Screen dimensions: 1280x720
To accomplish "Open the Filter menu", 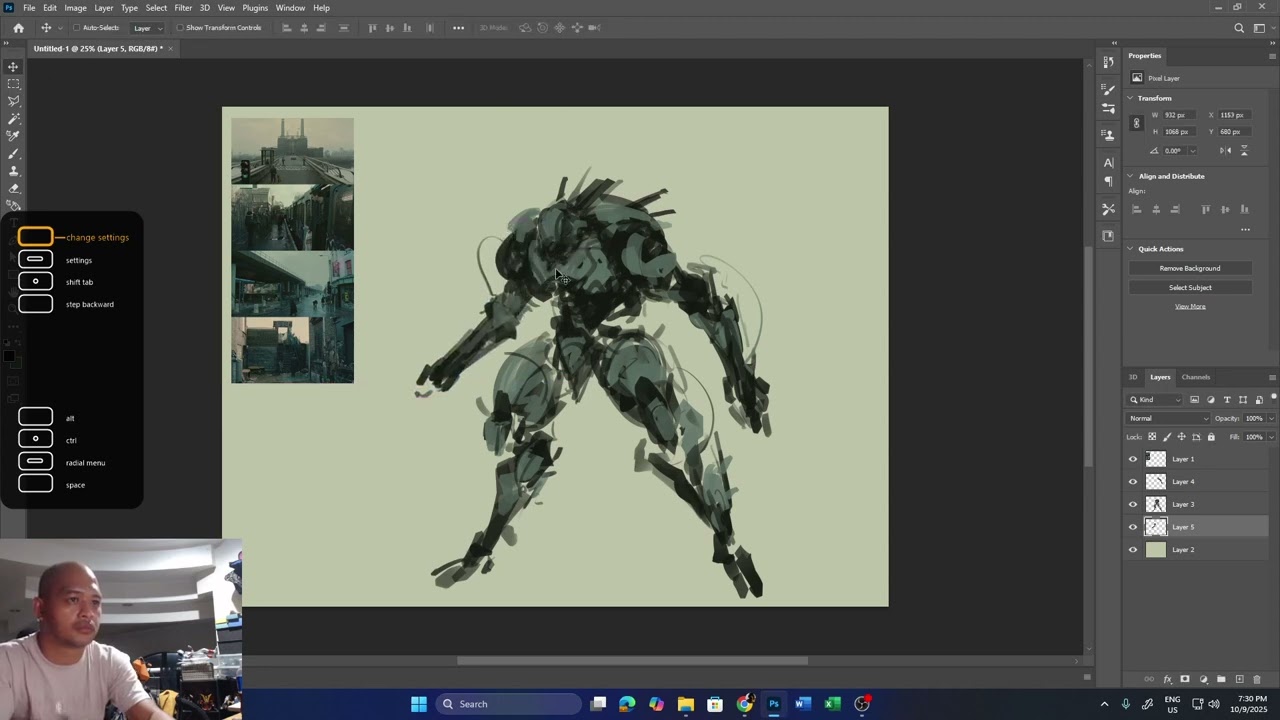I will [x=183, y=8].
